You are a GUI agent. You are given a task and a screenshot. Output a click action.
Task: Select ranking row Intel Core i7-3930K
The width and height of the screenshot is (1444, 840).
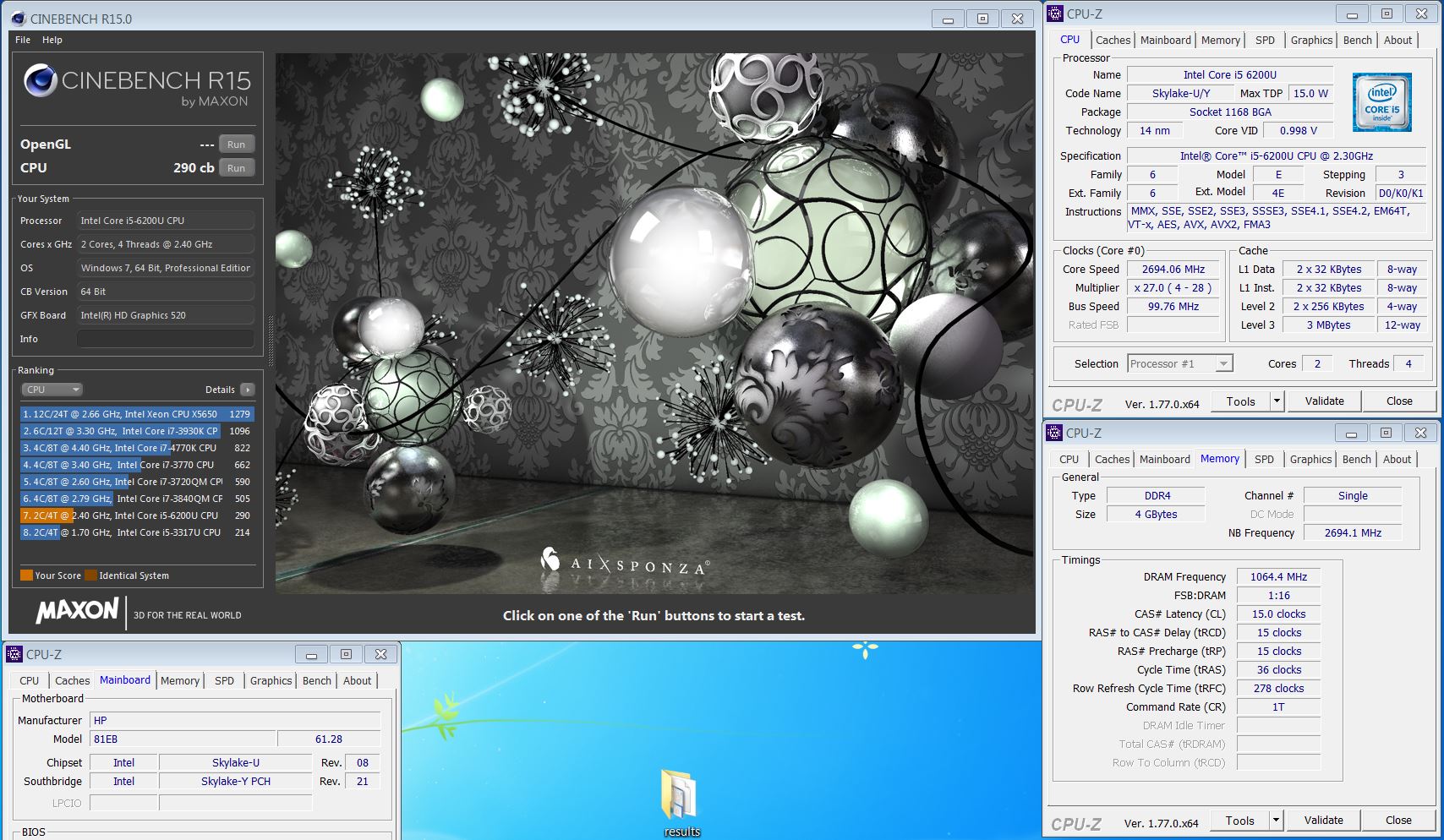click(x=137, y=431)
